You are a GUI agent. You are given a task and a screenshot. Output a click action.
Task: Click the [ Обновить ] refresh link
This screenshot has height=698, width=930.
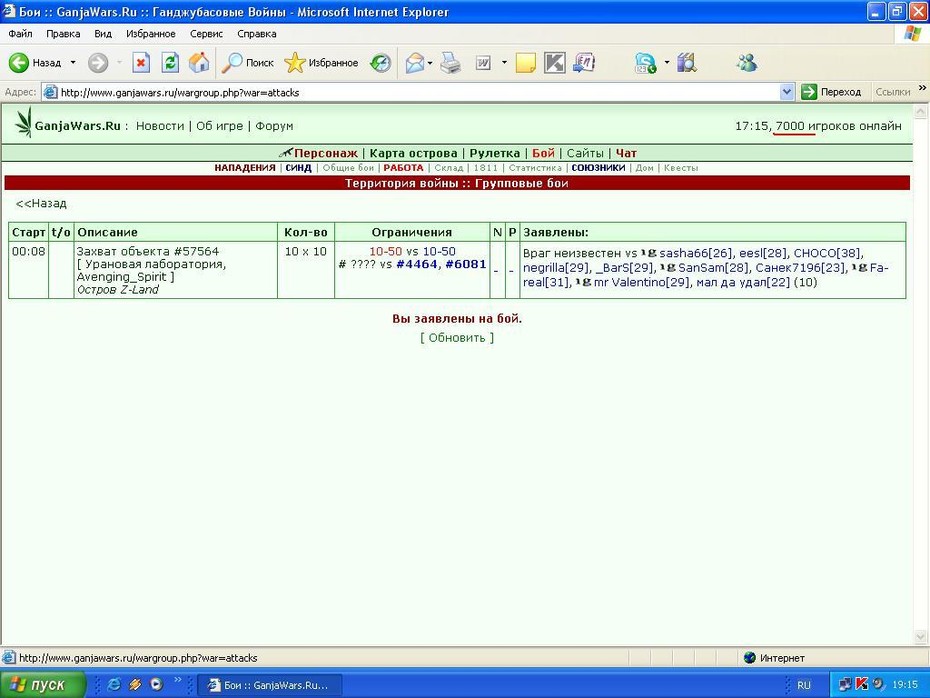coord(457,337)
